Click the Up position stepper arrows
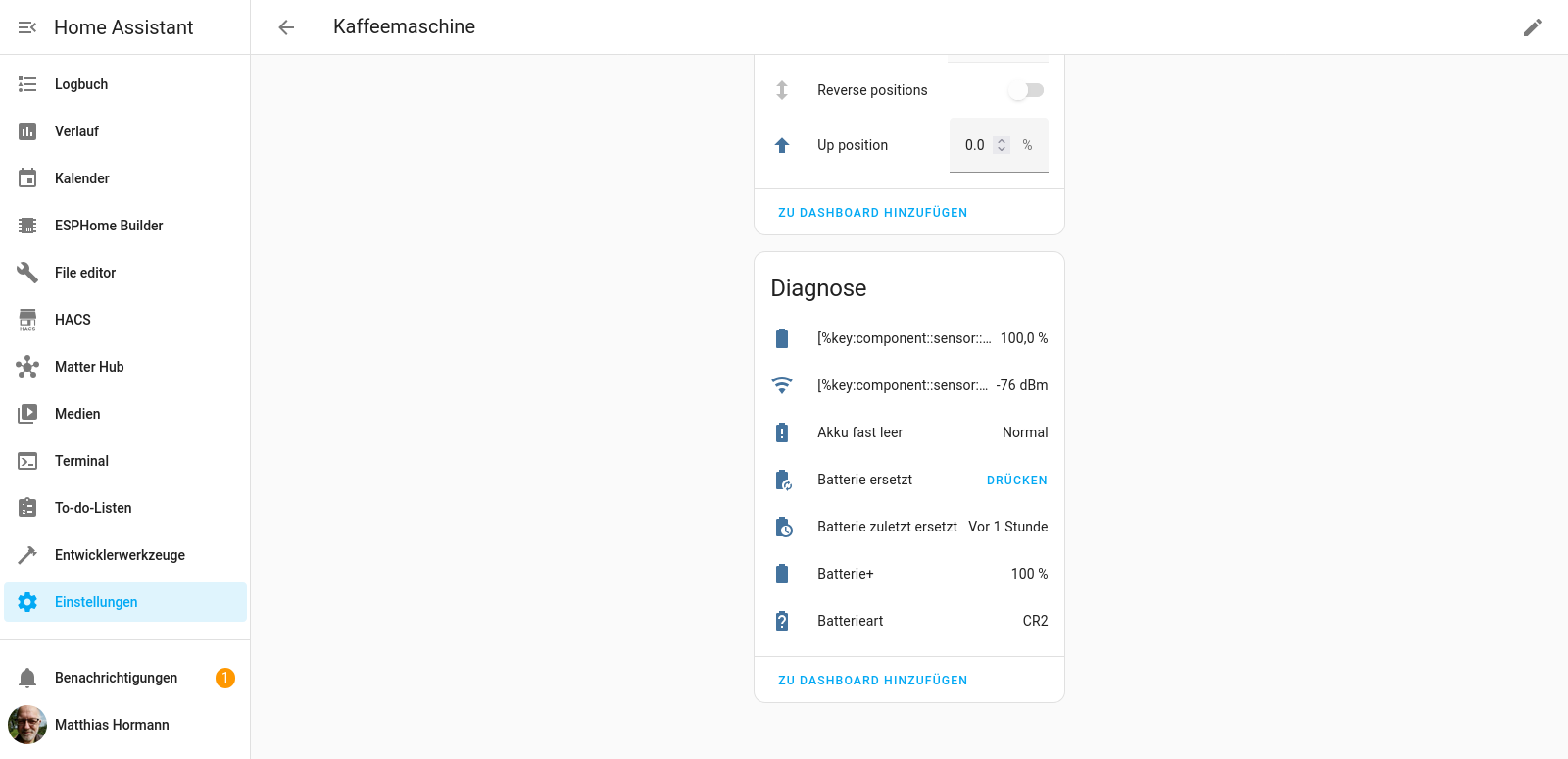The height and width of the screenshot is (759, 1568). tap(1002, 145)
